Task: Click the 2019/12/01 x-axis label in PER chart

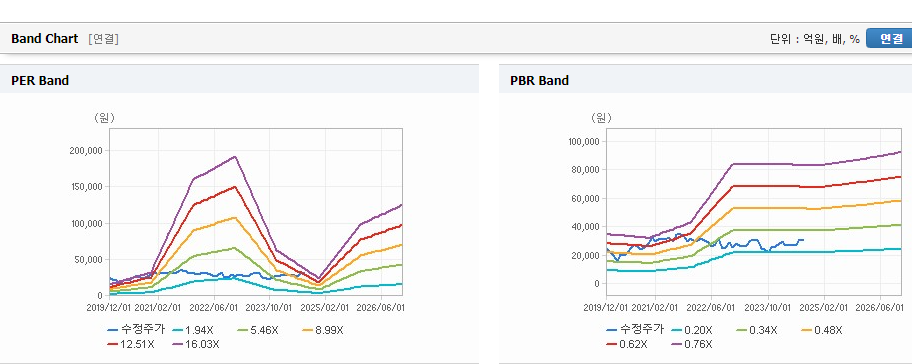Action: 109,307
